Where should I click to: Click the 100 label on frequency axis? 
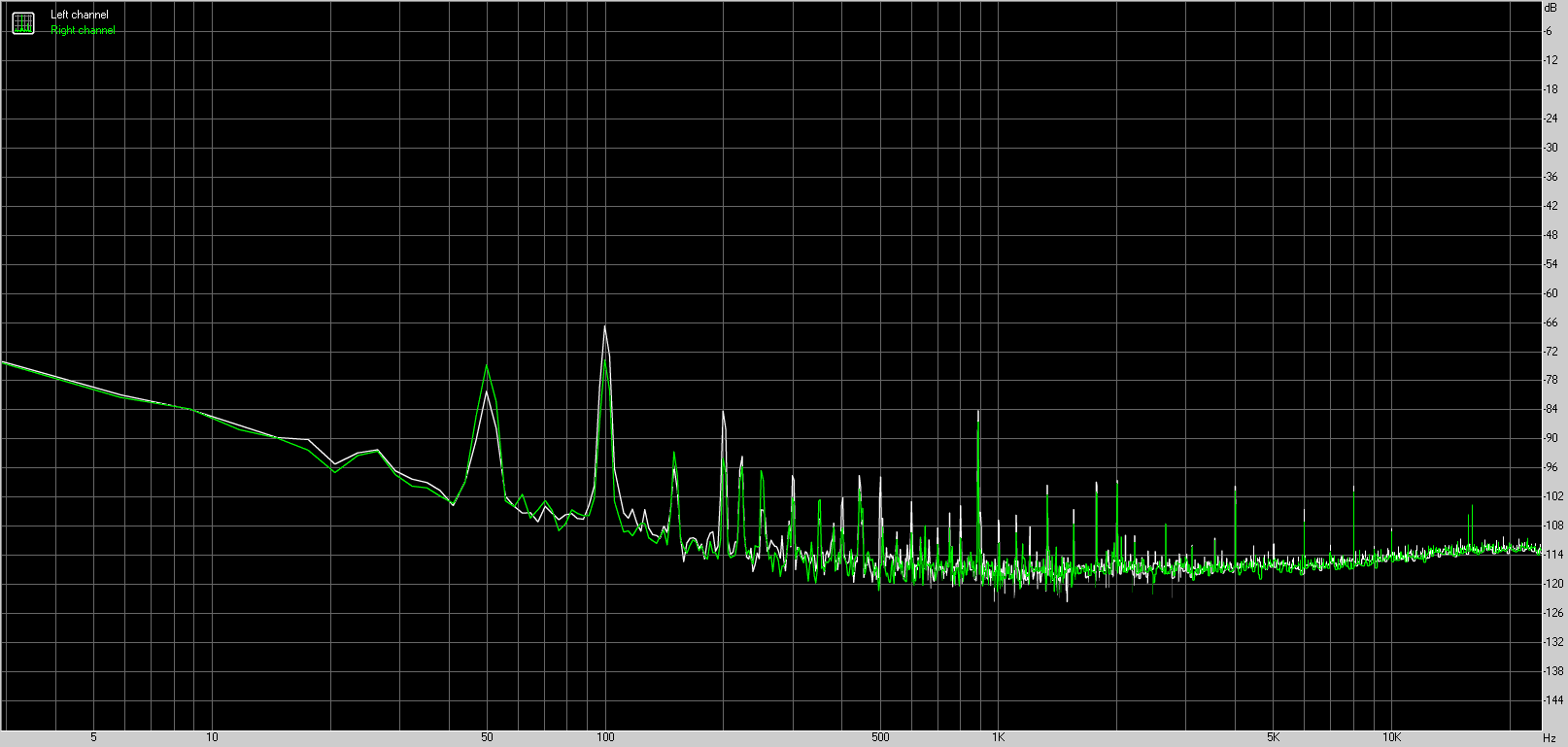click(605, 737)
